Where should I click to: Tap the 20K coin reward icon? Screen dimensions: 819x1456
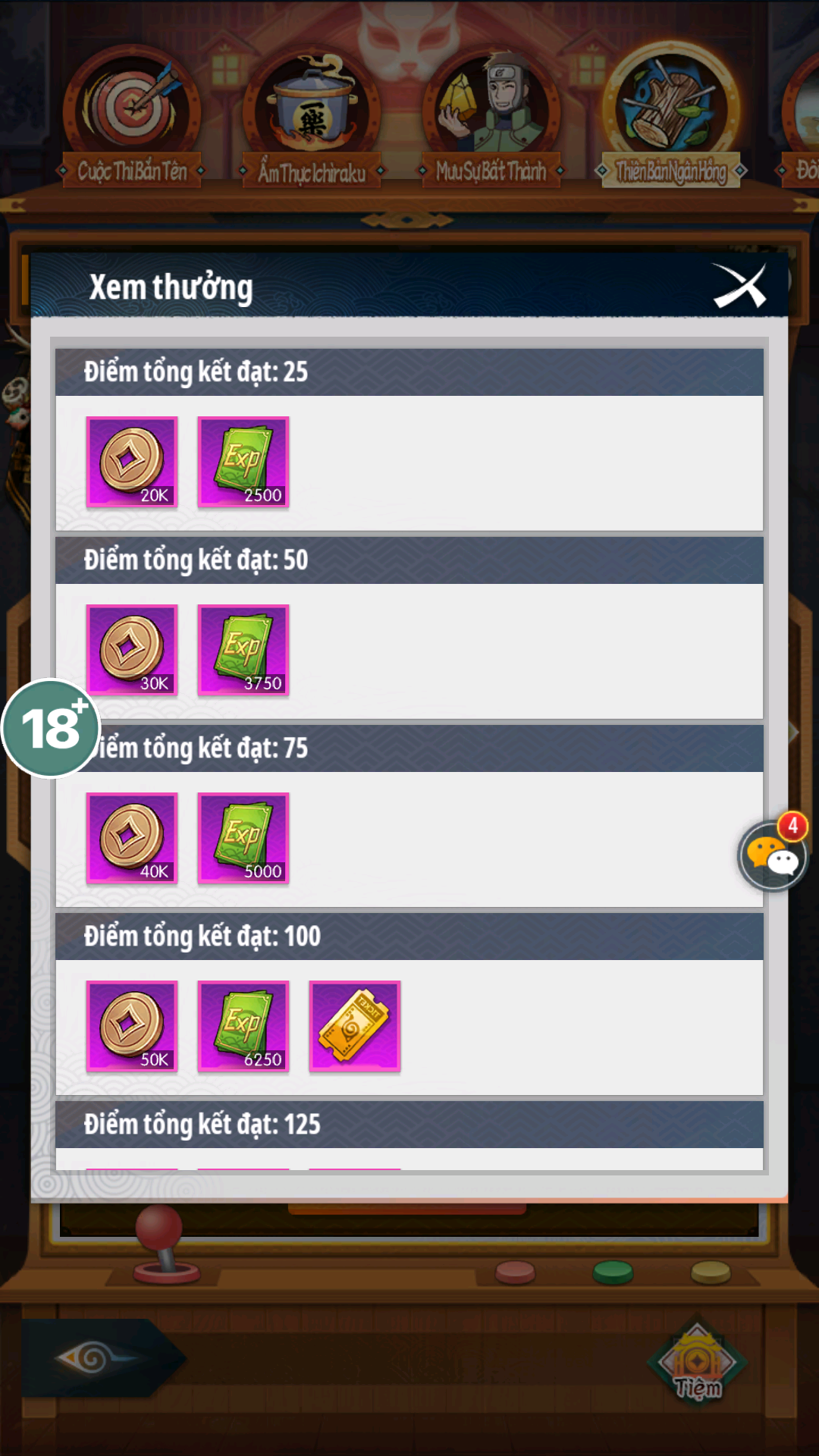[132, 462]
